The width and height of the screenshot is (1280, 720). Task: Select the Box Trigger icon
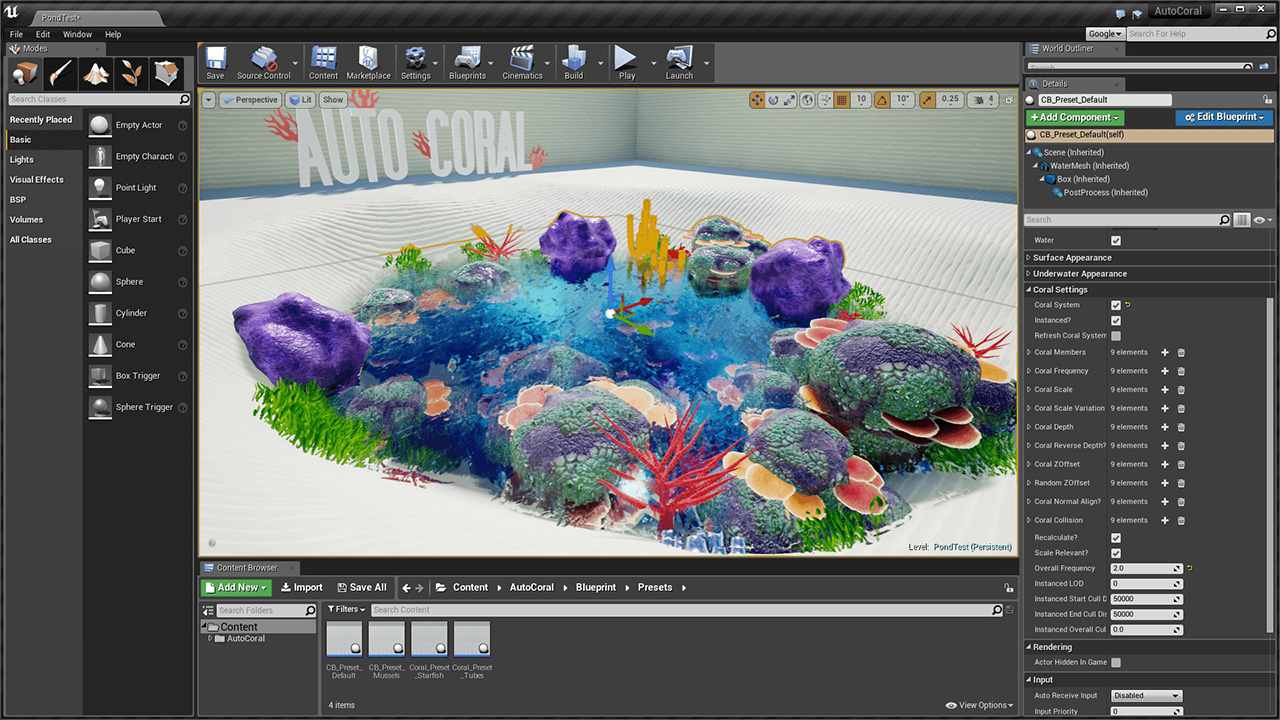point(100,376)
